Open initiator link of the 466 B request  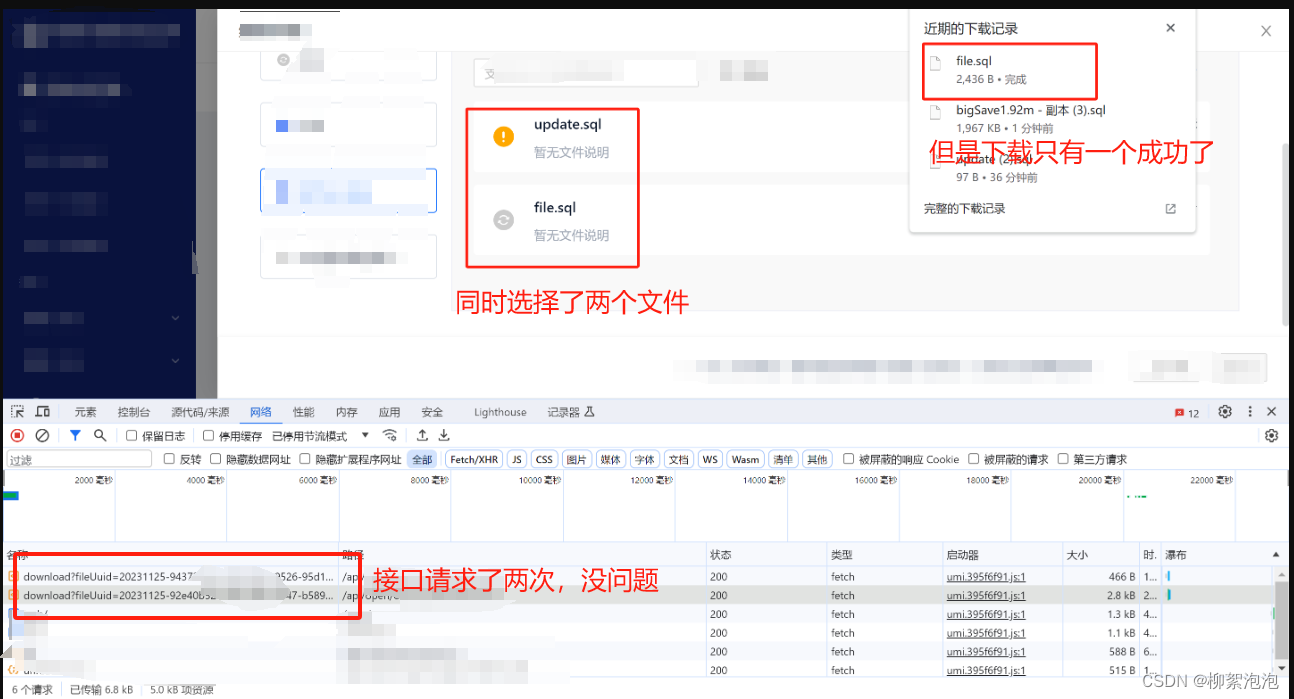pyautogui.click(x=986, y=577)
